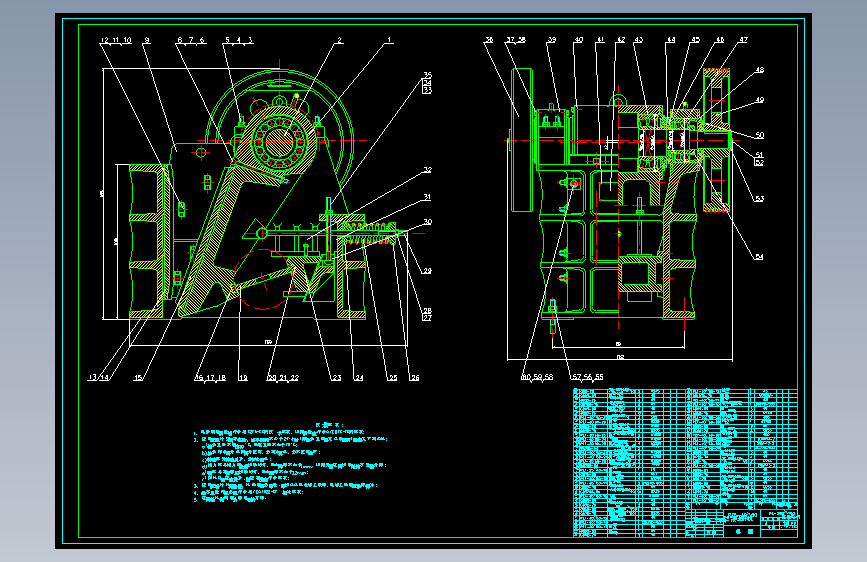Select part callout number 53

pyautogui.click(x=760, y=199)
